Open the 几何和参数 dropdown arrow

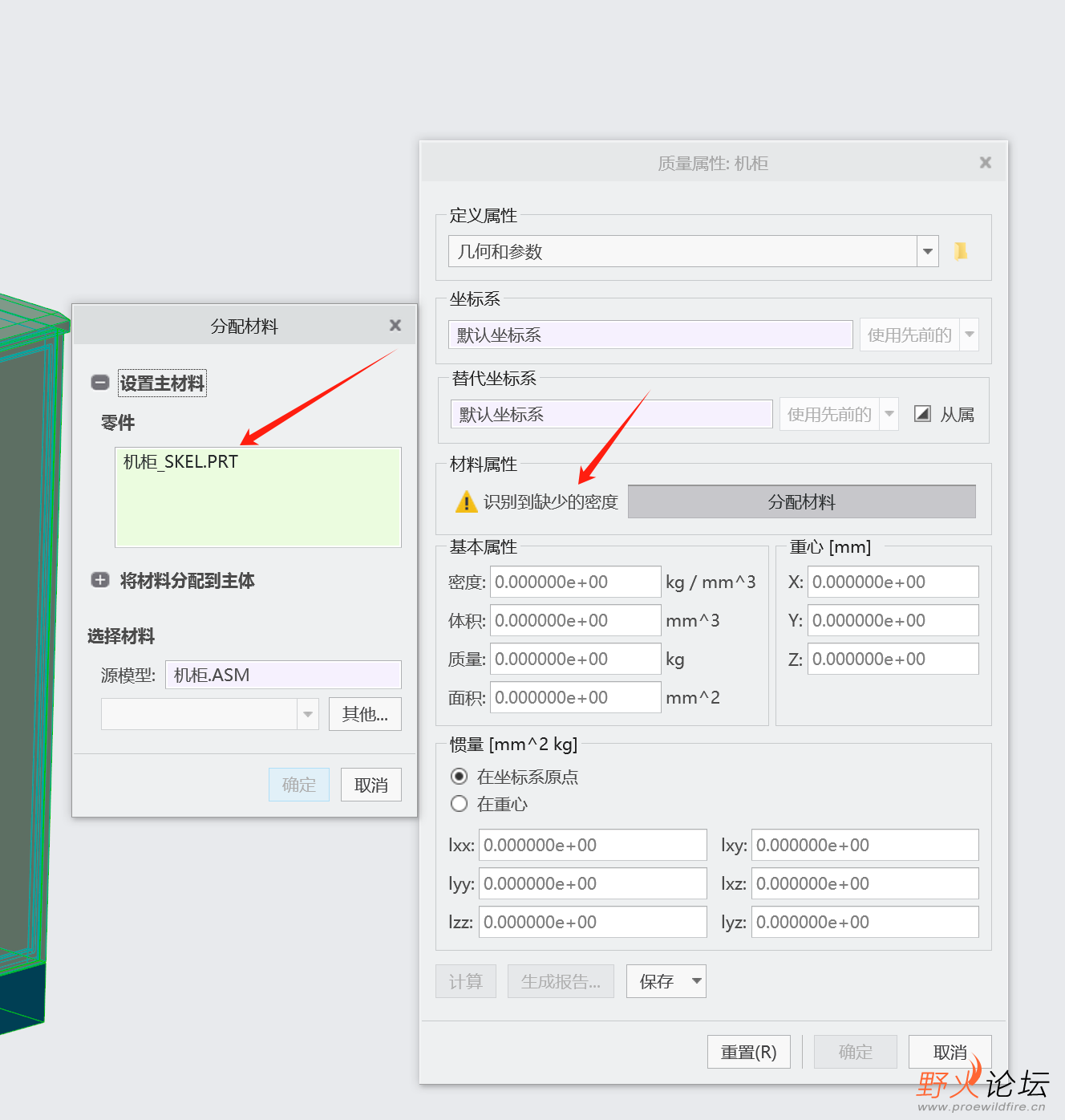pyautogui.click(x=928, y=251)
